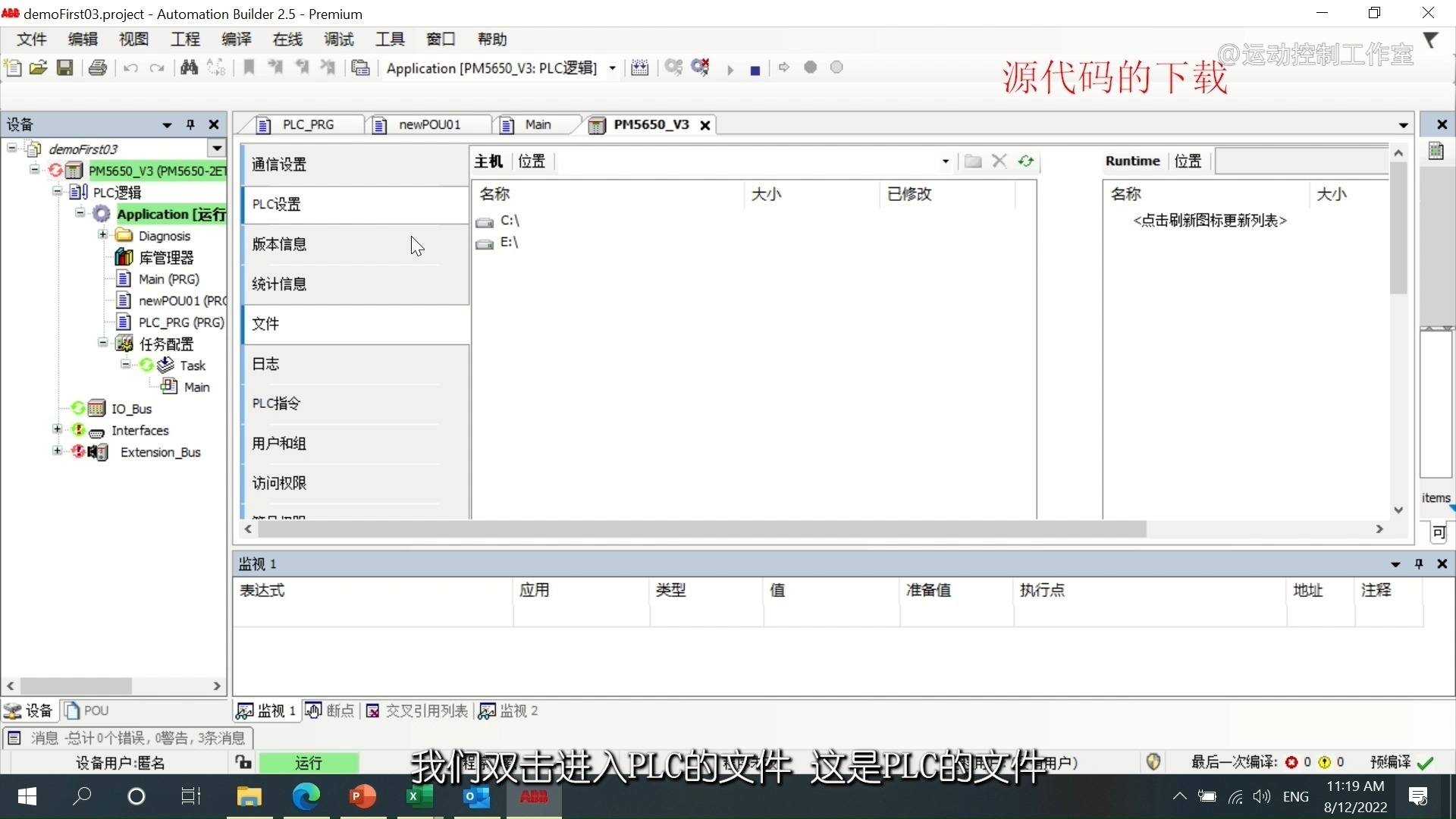The height and width of the screenshot is (819, 1456).
Task: Unpin the 设备 panel
Action: pyautogui.click(x=190, y=124)
